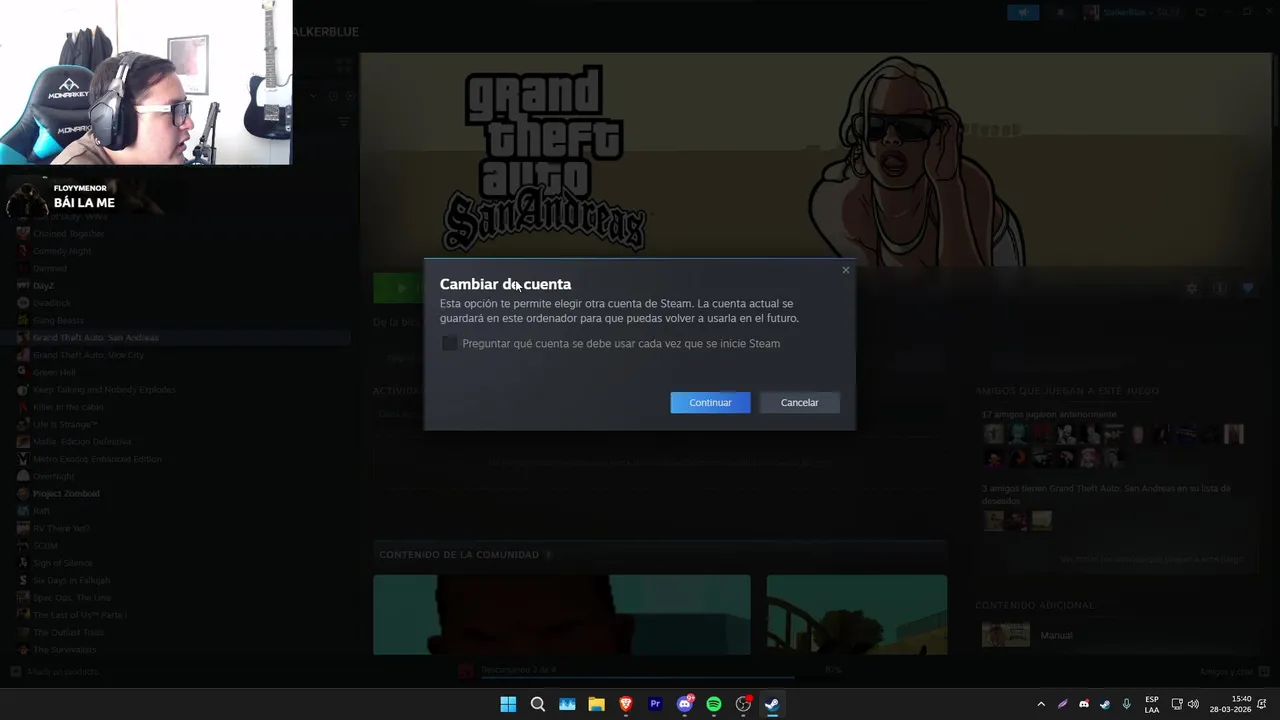
Task: Launch Brave browser from the taskbar
Action: tap(626, 704)
